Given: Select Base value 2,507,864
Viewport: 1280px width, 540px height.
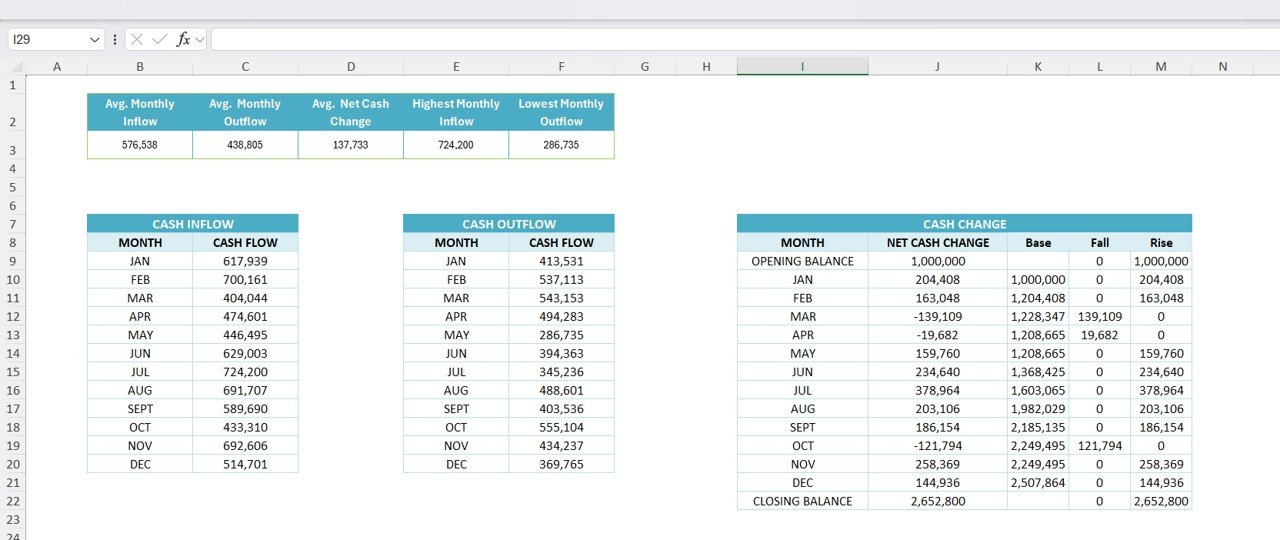Looking at the screenshot, I should click(x=1038, y=483).
